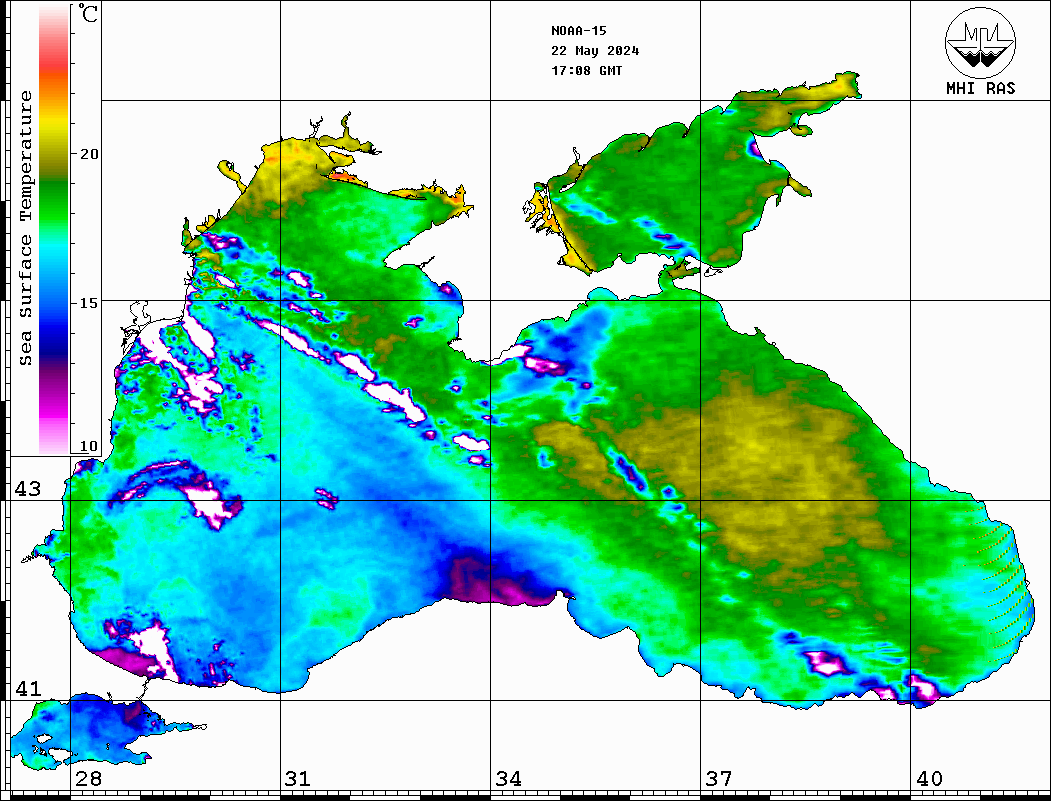Click the NOAA-15 satellite label
Viewport: 1051px width, 801px height.
(x=579, y=31)
